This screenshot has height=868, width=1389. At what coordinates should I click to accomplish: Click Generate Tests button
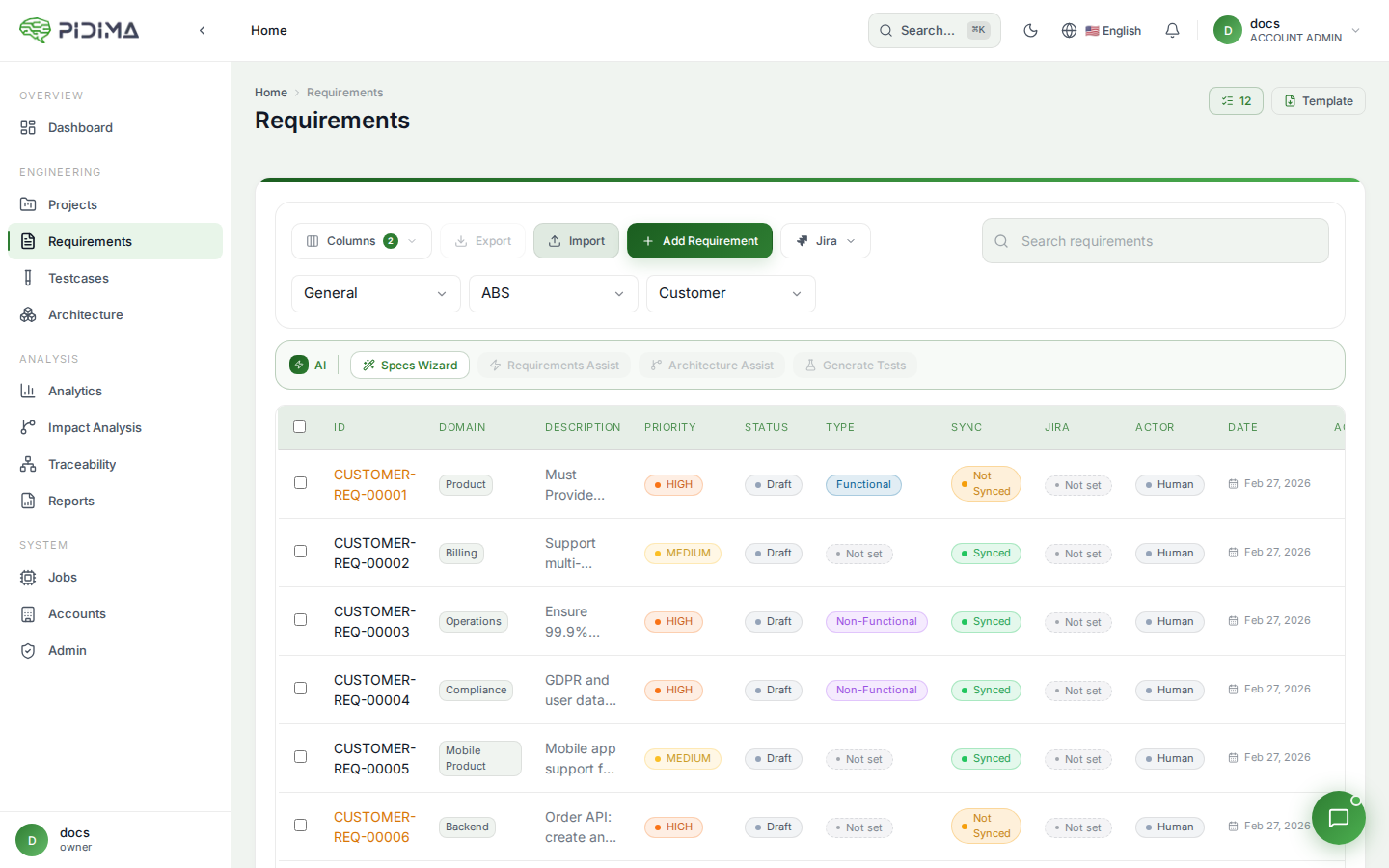855,366
